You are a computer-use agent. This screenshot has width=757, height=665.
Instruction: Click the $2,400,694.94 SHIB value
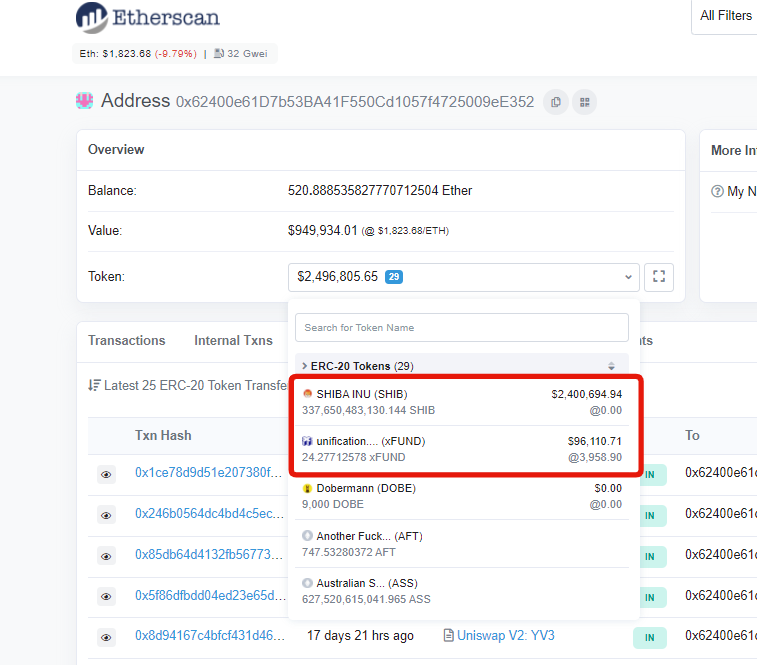tap(587, 394)
